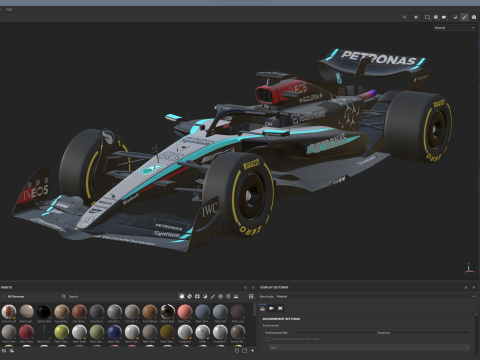Open the Help menu

pyautogui.click(x=9, y=9)
